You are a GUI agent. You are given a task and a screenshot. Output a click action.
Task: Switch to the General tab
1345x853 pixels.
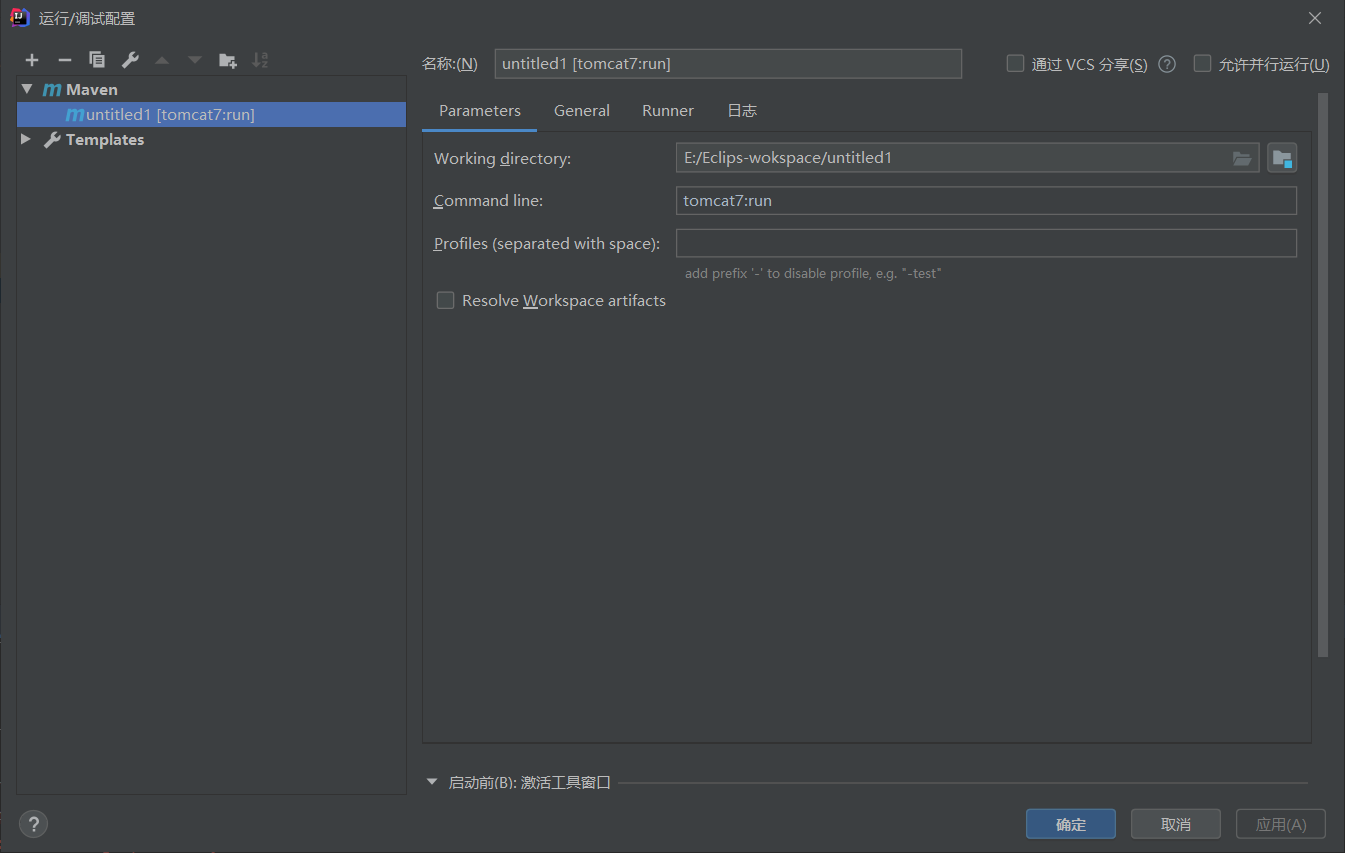click(x=582, y=111)
